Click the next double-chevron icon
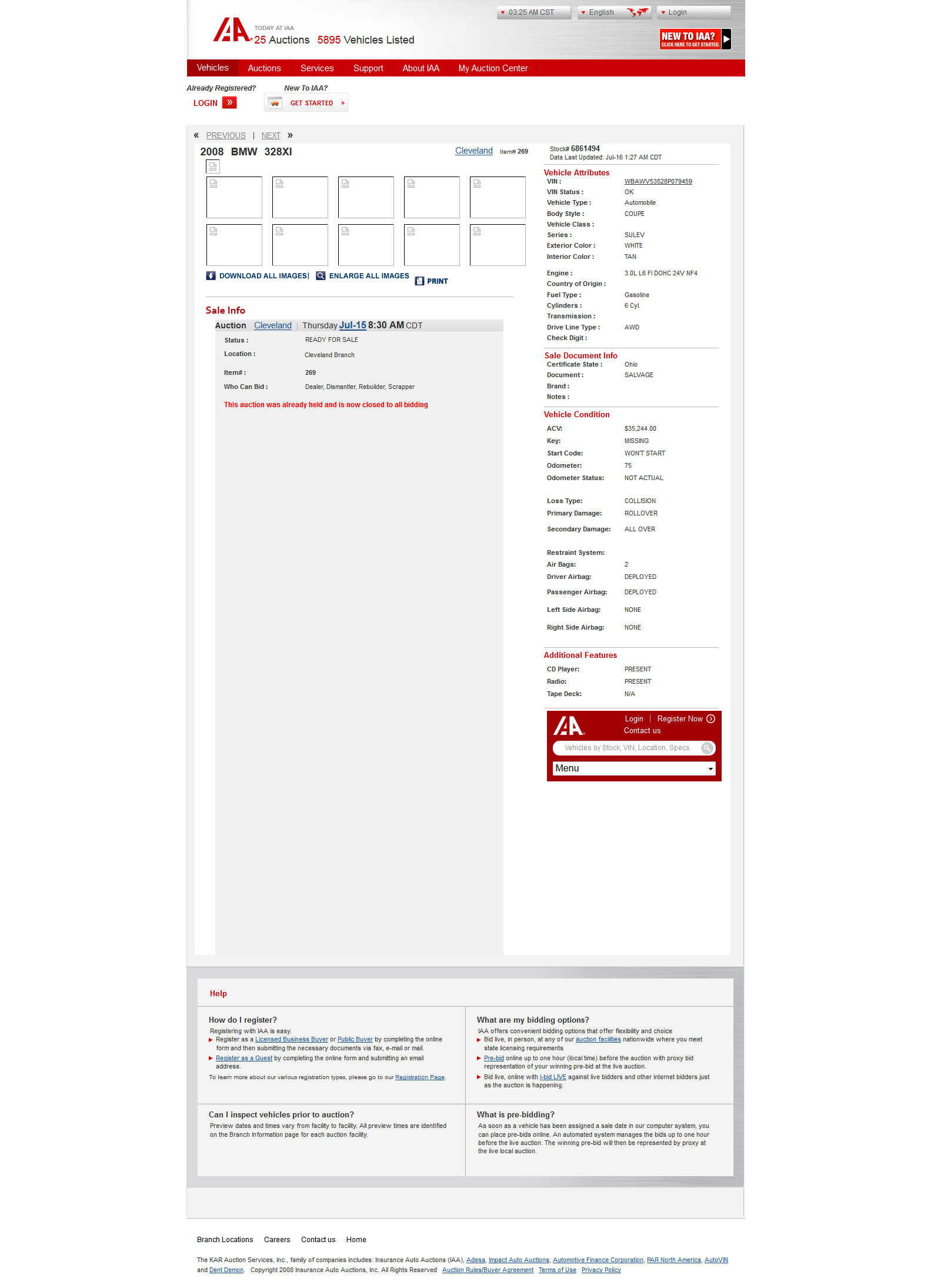 click(290, 135)
